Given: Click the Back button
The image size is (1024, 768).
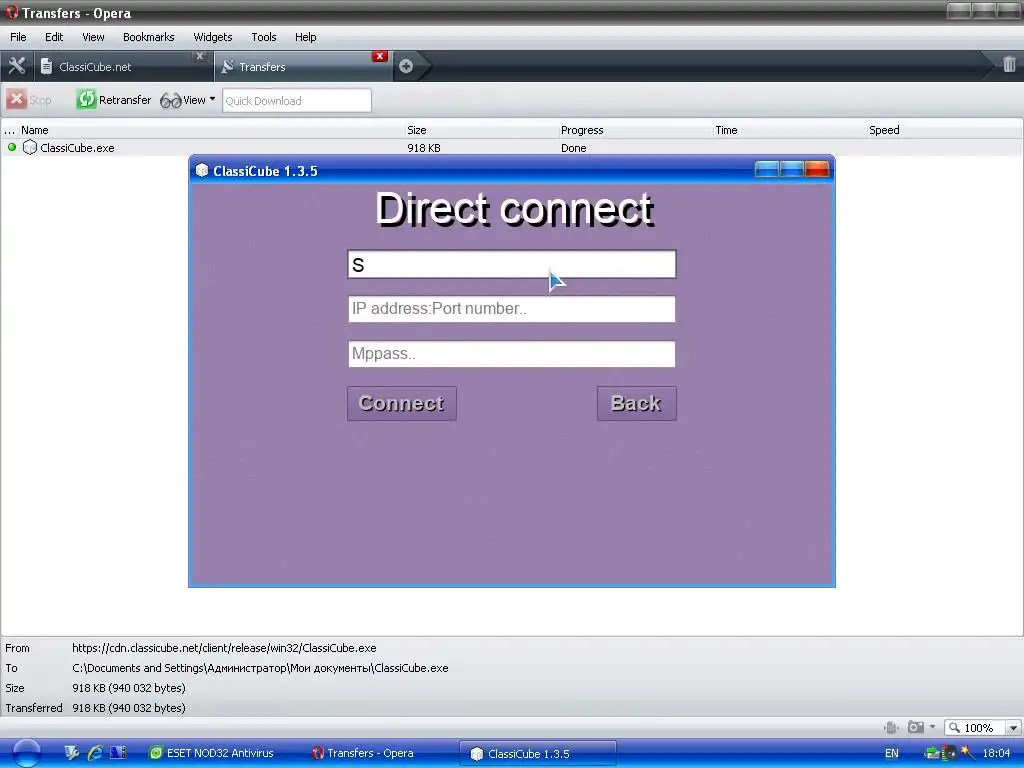Looking at the screenshot, I should pos(637,404).
